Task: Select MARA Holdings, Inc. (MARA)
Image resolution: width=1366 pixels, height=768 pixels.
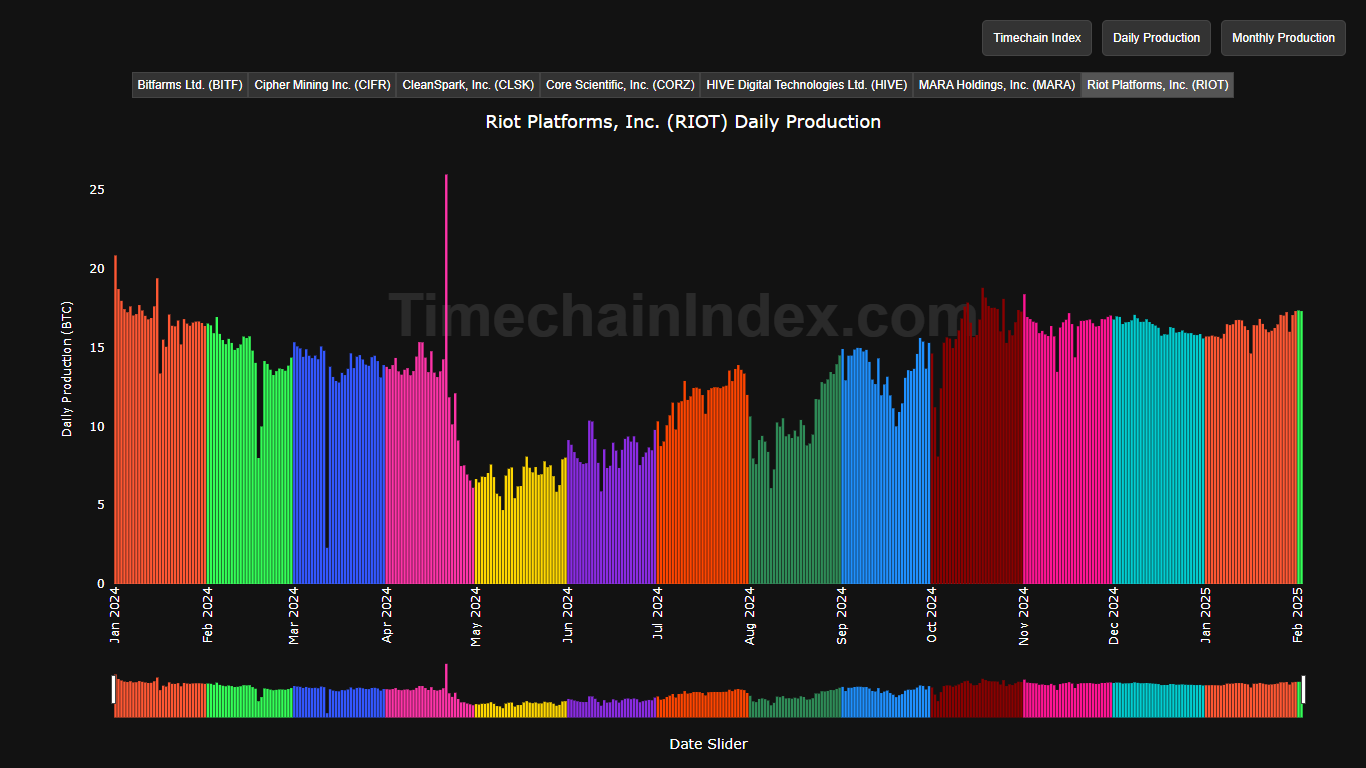Action: (x=996, y=84)
